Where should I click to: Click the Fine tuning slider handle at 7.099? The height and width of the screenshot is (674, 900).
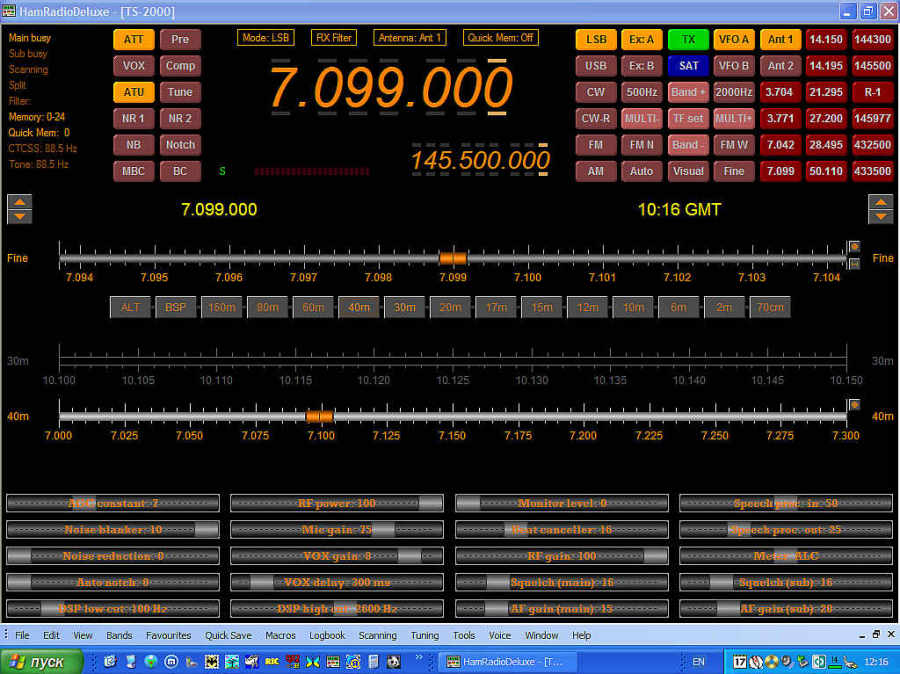(x=453, y=258)
